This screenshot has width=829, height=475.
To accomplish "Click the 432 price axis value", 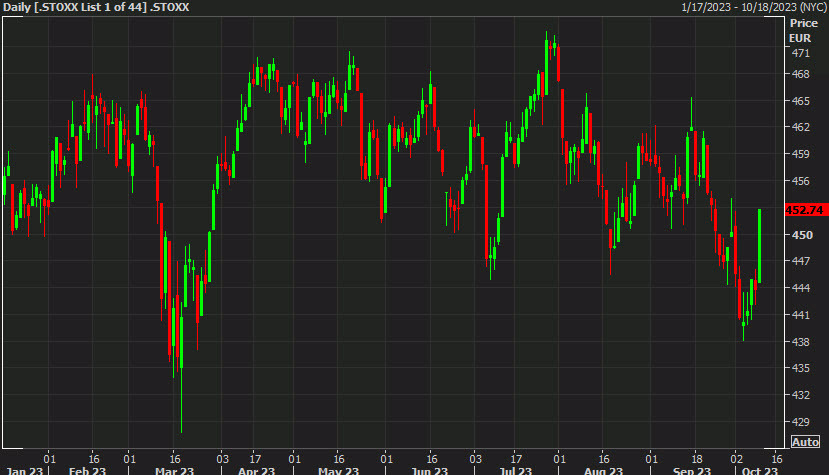I will 800,395.
